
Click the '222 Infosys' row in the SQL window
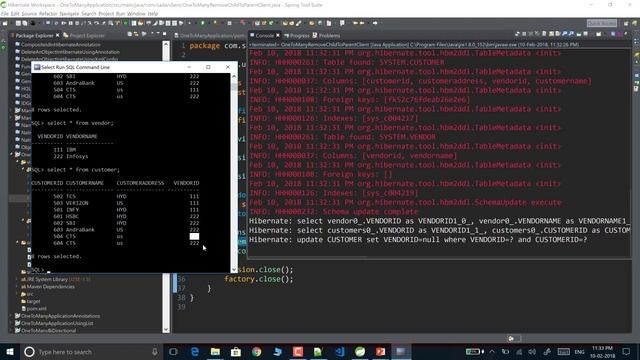coord(70,156)
